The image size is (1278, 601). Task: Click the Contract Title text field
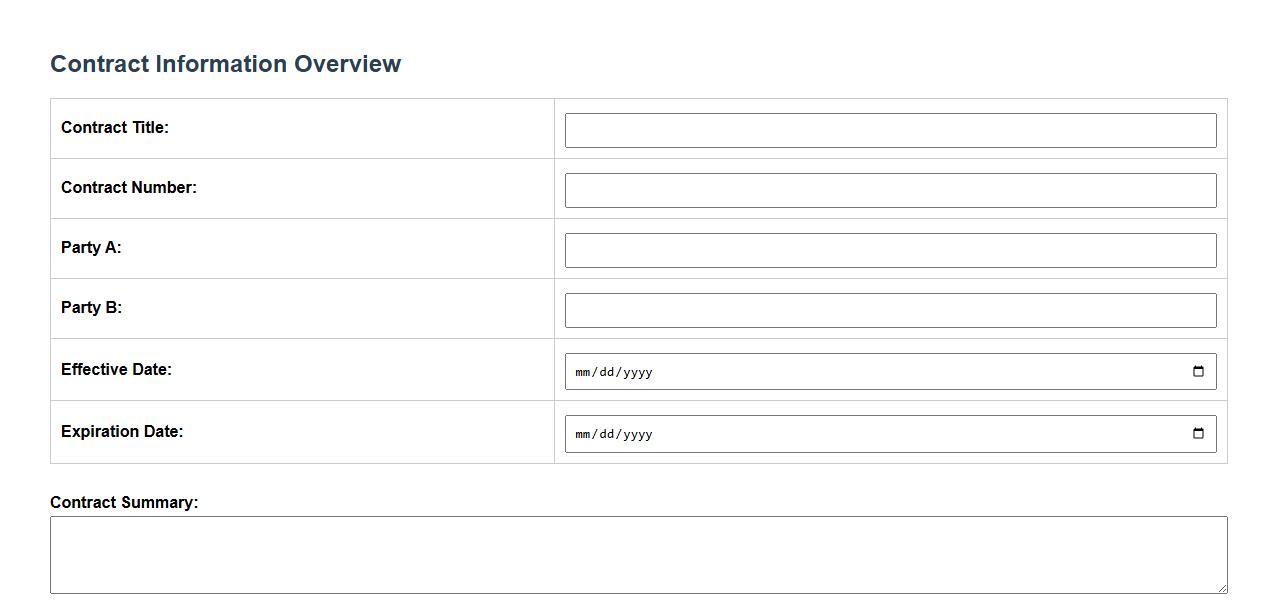pos(890,131)
